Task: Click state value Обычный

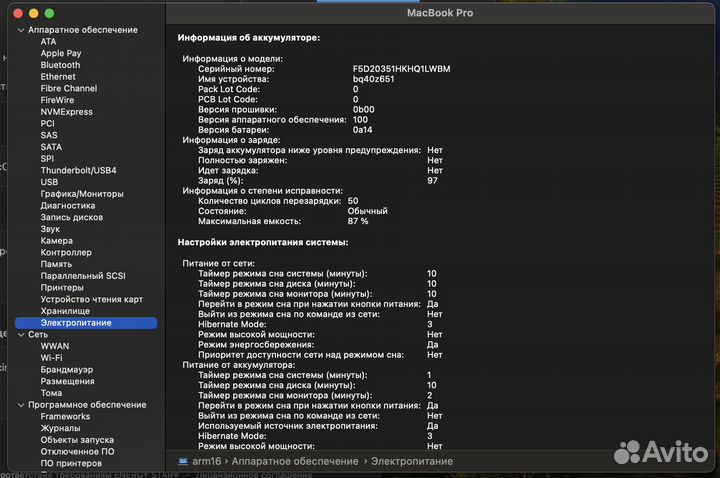Action: click(367, 211)
